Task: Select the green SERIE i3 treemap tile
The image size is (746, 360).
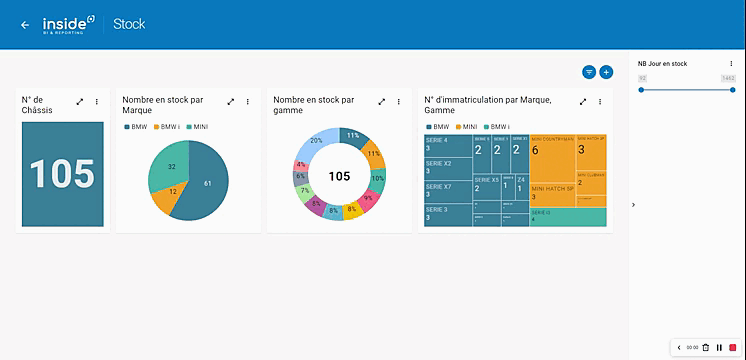Action: tap(568, 217)
